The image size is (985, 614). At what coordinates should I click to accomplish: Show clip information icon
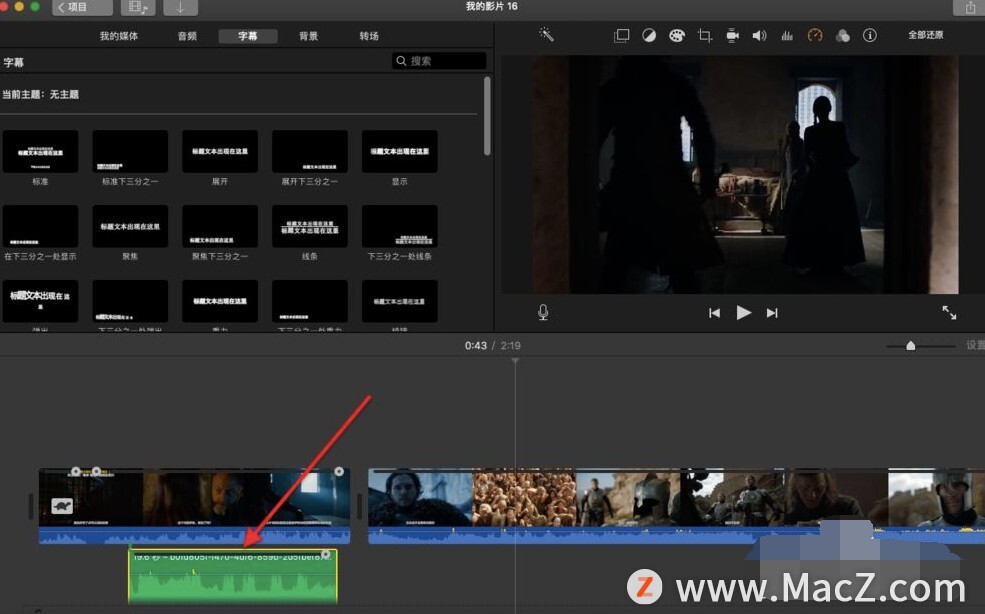tap(870, 36)
